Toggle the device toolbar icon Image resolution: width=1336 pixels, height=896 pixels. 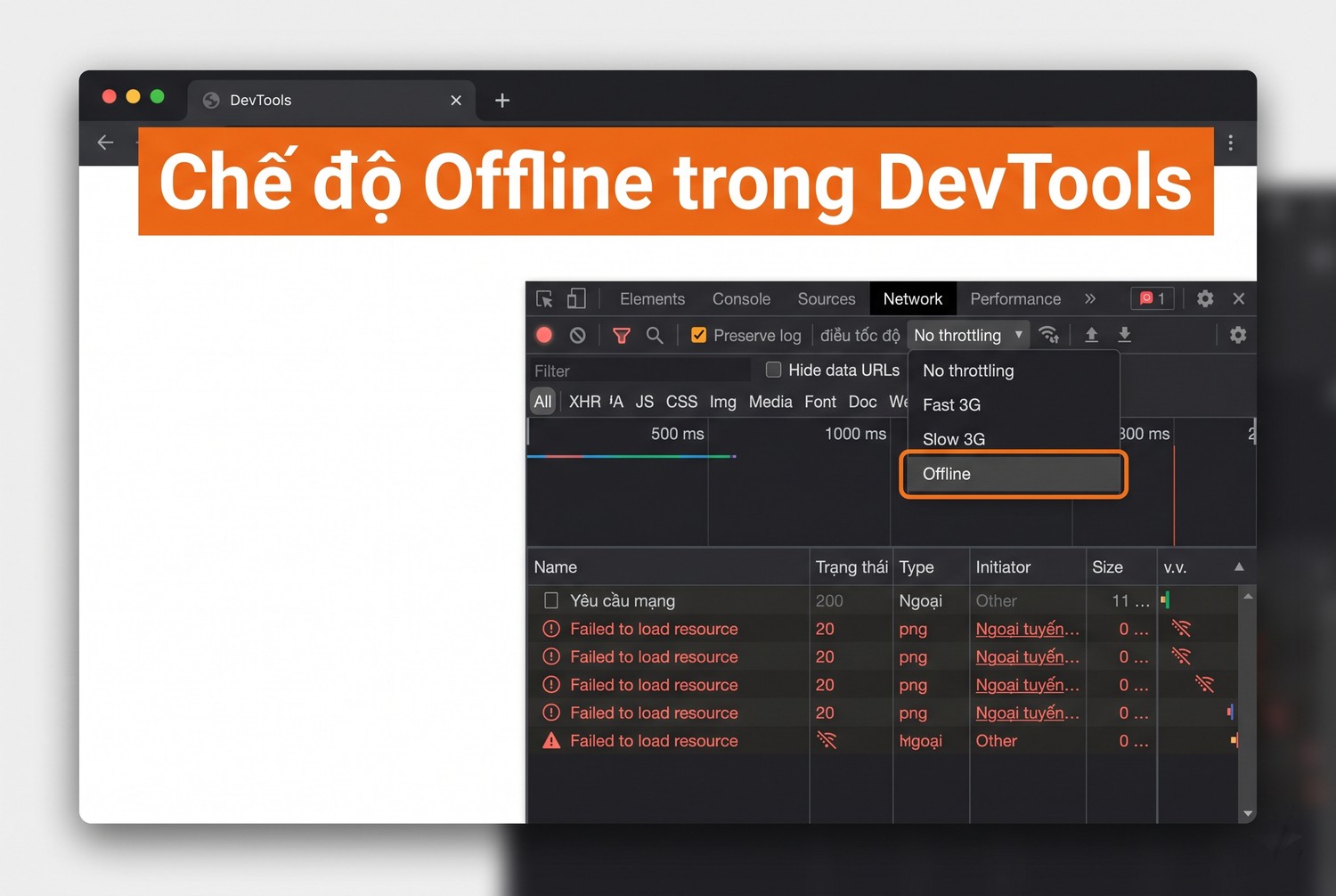[x=576, y=298]
